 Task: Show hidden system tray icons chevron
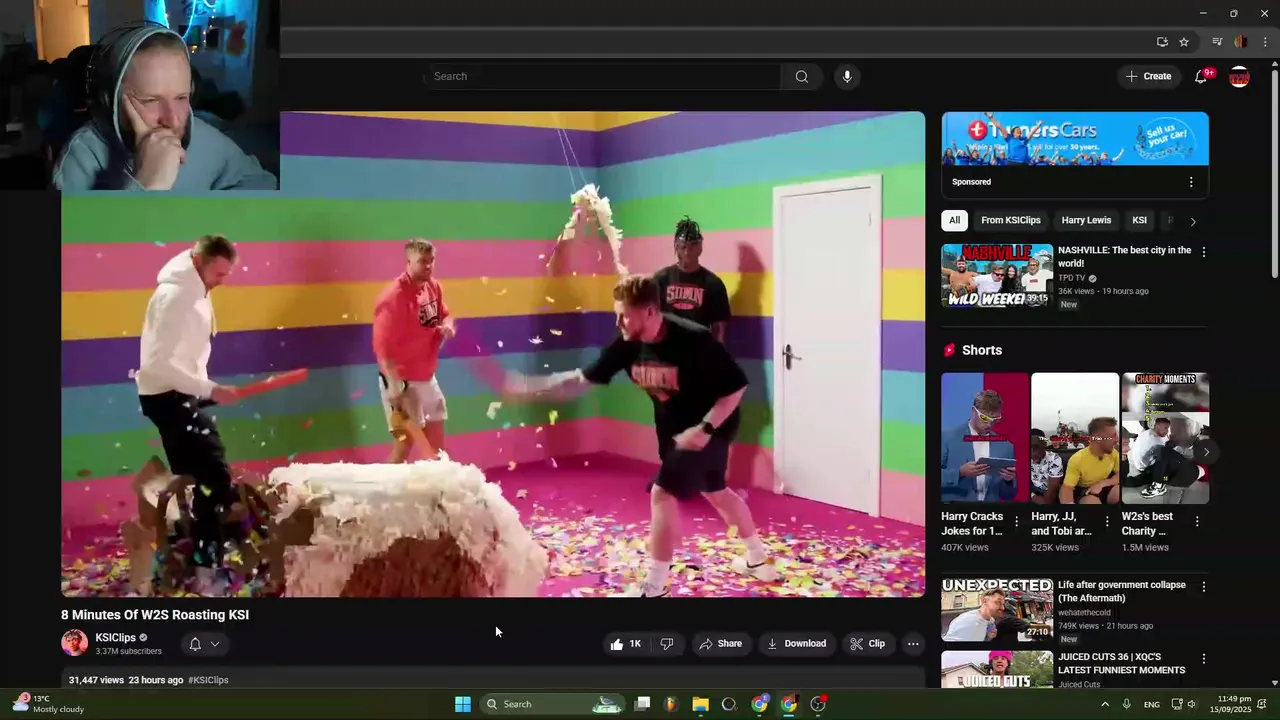[1105, 704]
